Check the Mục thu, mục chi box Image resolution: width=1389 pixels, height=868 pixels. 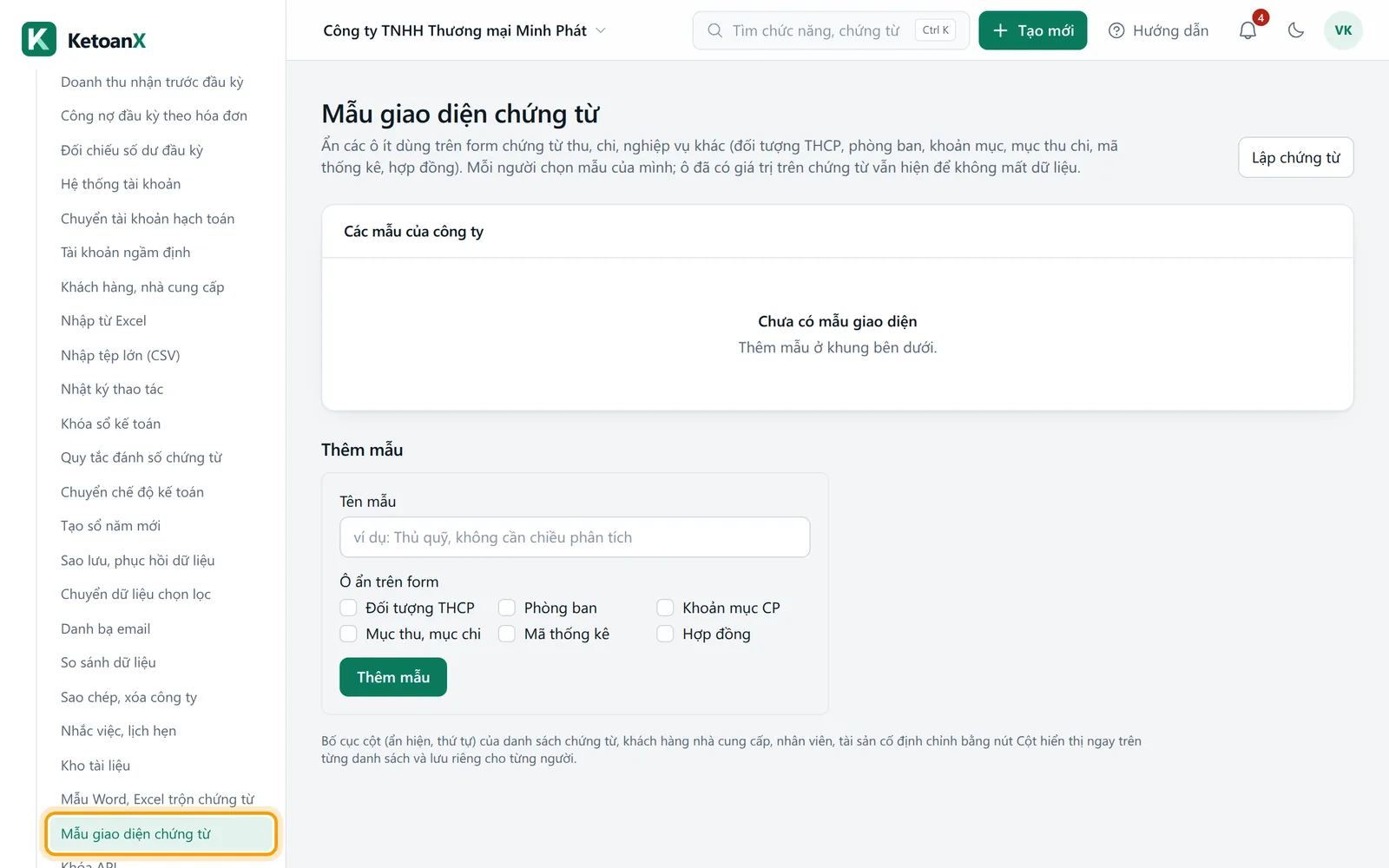coord(348,634)
